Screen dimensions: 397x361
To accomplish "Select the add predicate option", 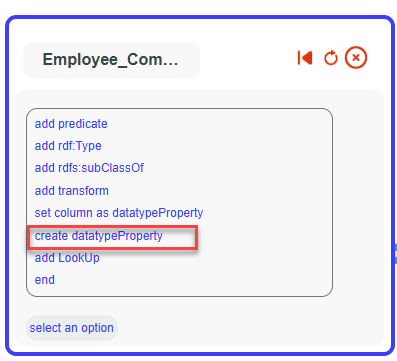I will tap(71, 124).
